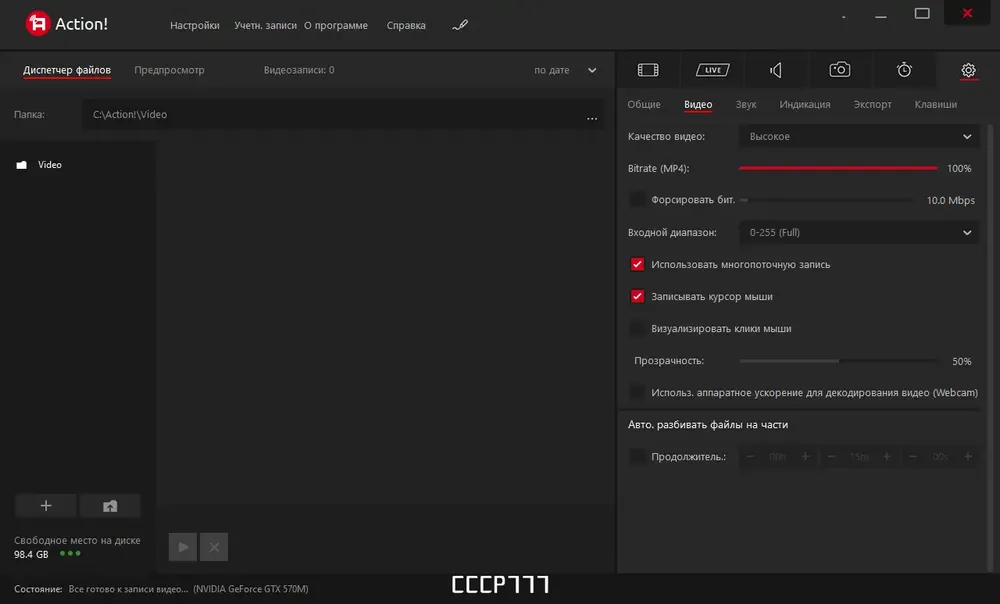The width and height of the screenshot is (1000, 604).
Task: Open О программе menu
Action: [336, 26]
